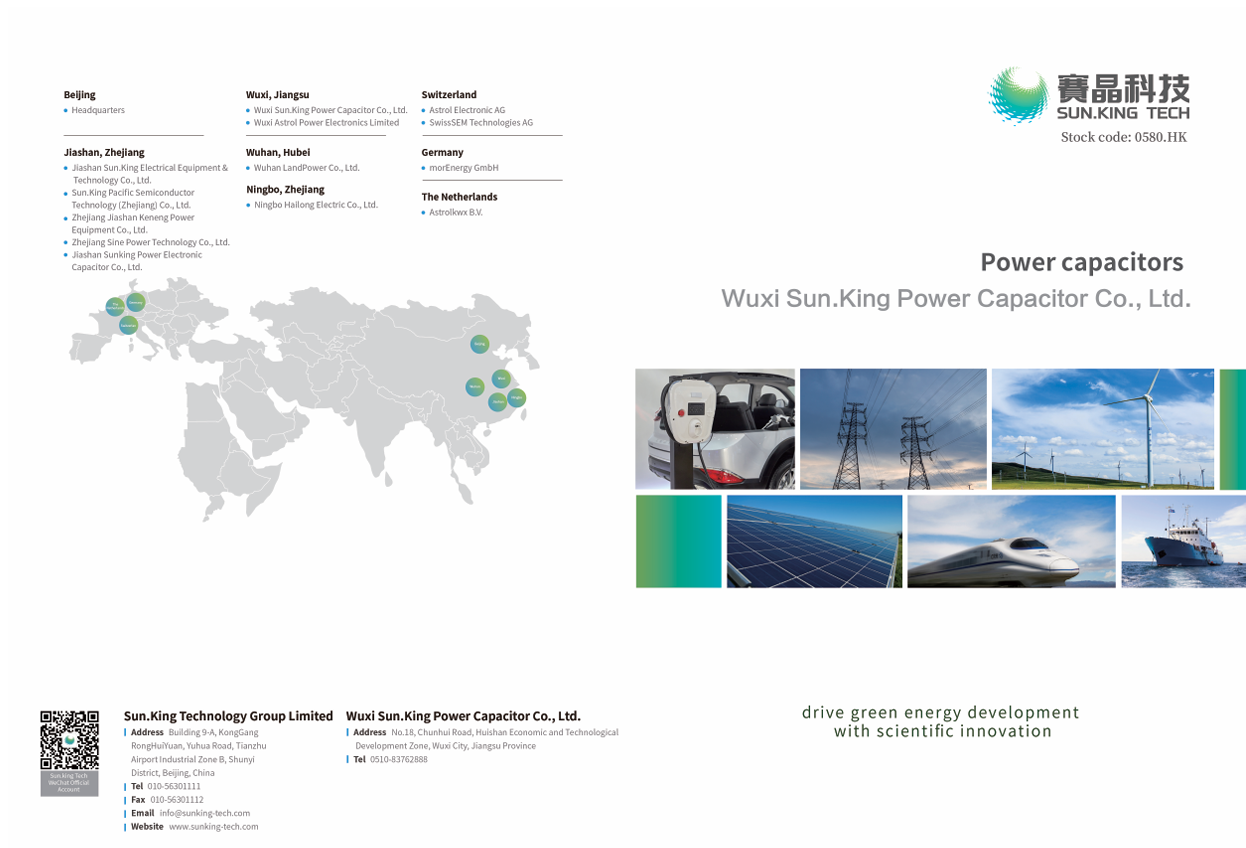Click the 'Power capacitors' title
The image size is (1246, 848).
1082,262
